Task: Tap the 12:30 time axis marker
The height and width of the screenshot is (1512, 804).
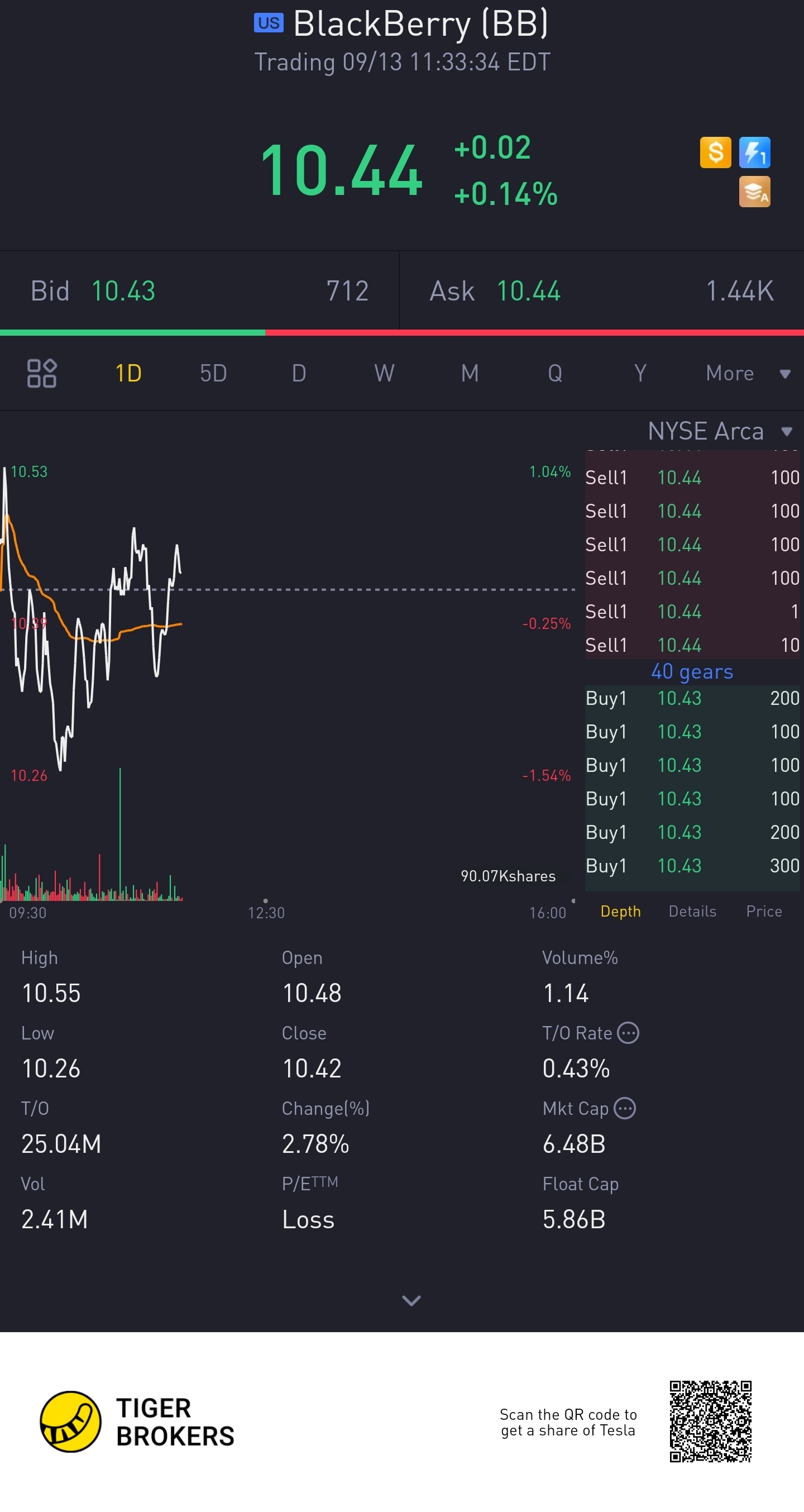Action: click(x=266, y=913)
